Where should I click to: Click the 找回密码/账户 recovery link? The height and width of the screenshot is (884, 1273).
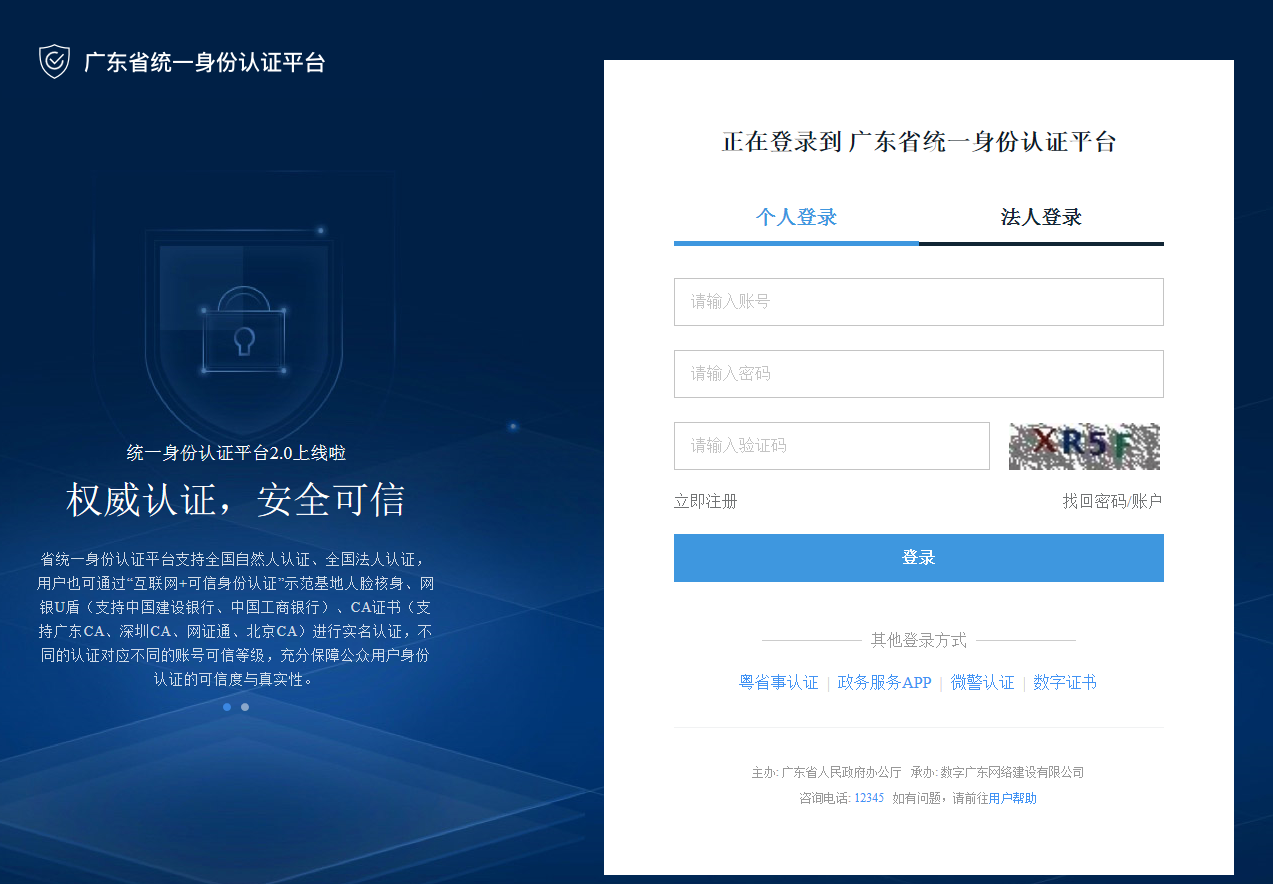point(1112,502)
